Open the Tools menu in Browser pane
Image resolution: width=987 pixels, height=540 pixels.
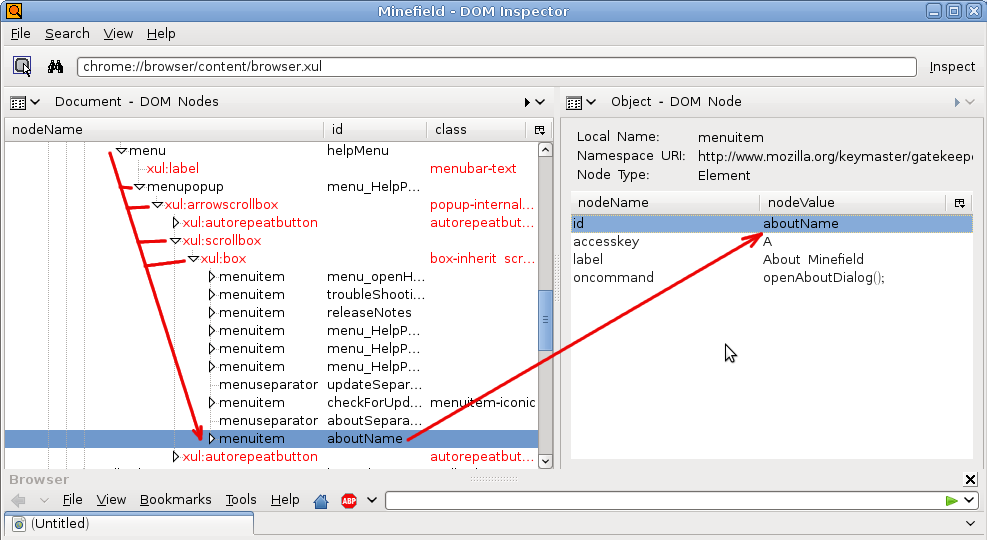(x=241, y=500)
